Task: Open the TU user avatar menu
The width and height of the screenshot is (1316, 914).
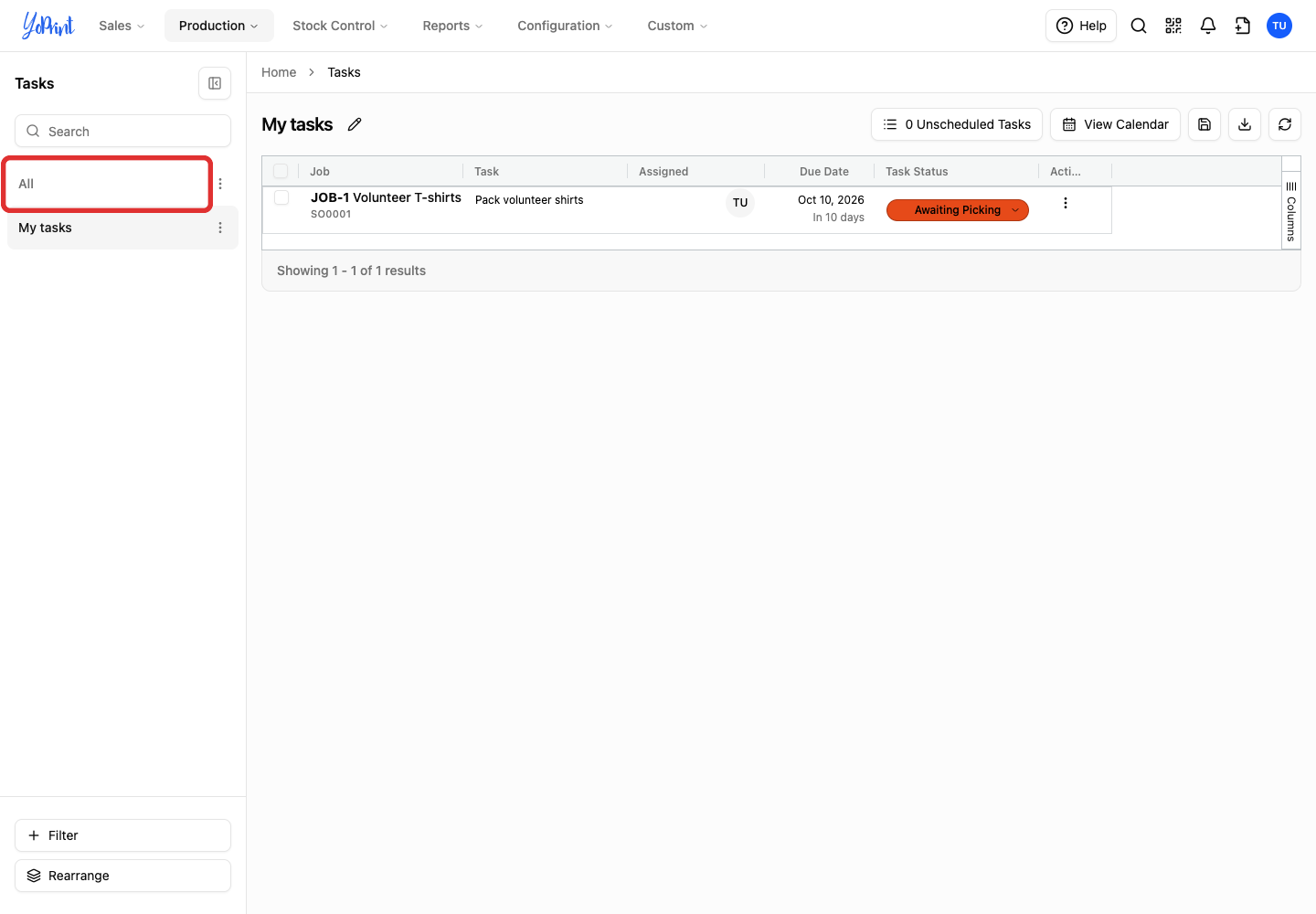Action: 1279,26
